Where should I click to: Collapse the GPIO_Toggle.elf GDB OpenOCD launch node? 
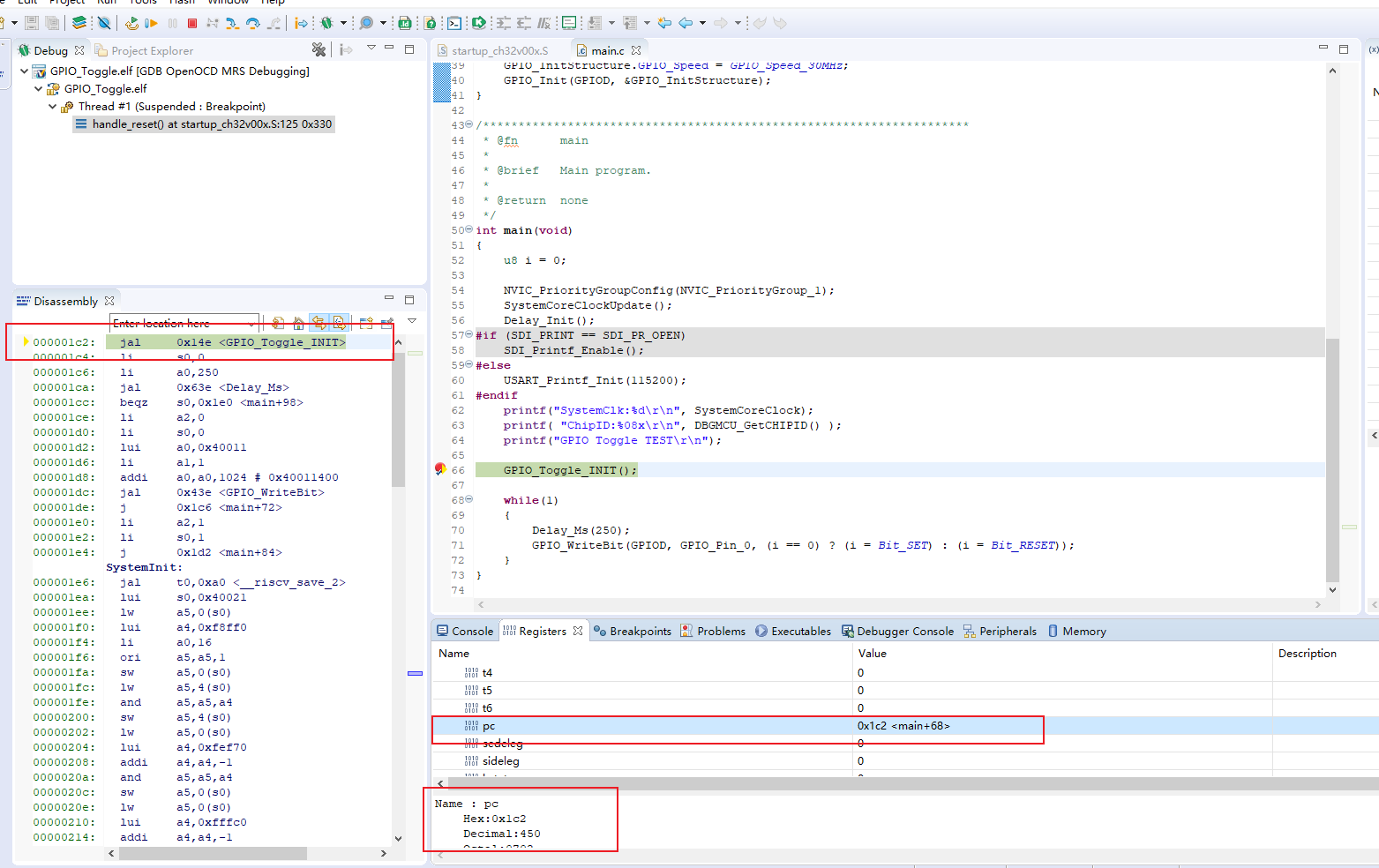[24, 71]
